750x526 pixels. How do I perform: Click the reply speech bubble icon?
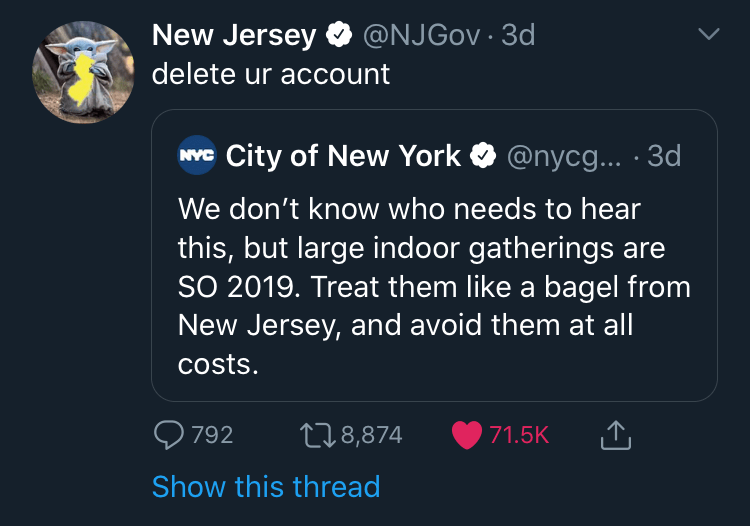[167, 435]
